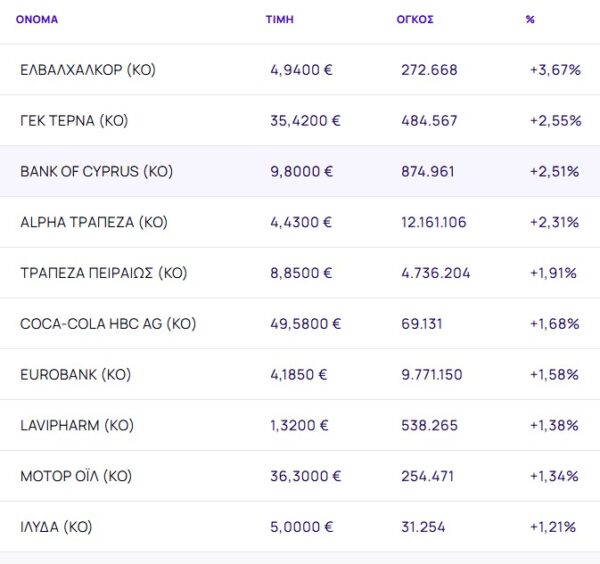Select the ΙΛΥΔΑ (ΚΟ) stock

pyautogui.click(x=56, y=527)
